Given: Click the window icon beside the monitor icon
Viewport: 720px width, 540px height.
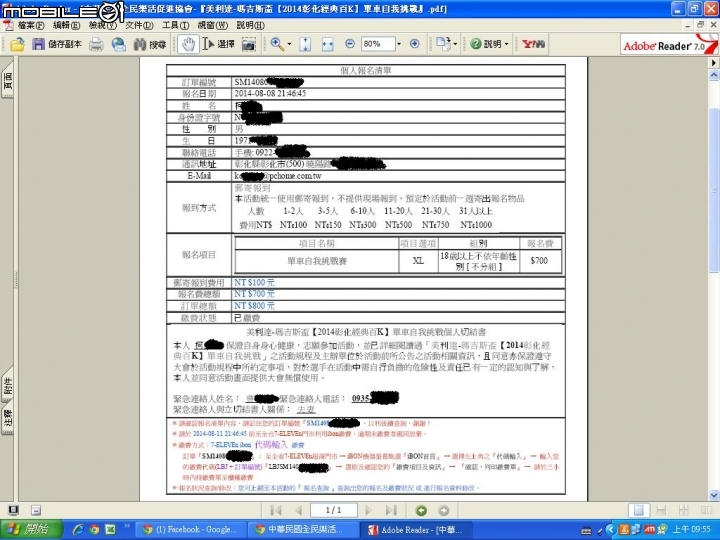Looking at the screenshot, I should (36, 510).
